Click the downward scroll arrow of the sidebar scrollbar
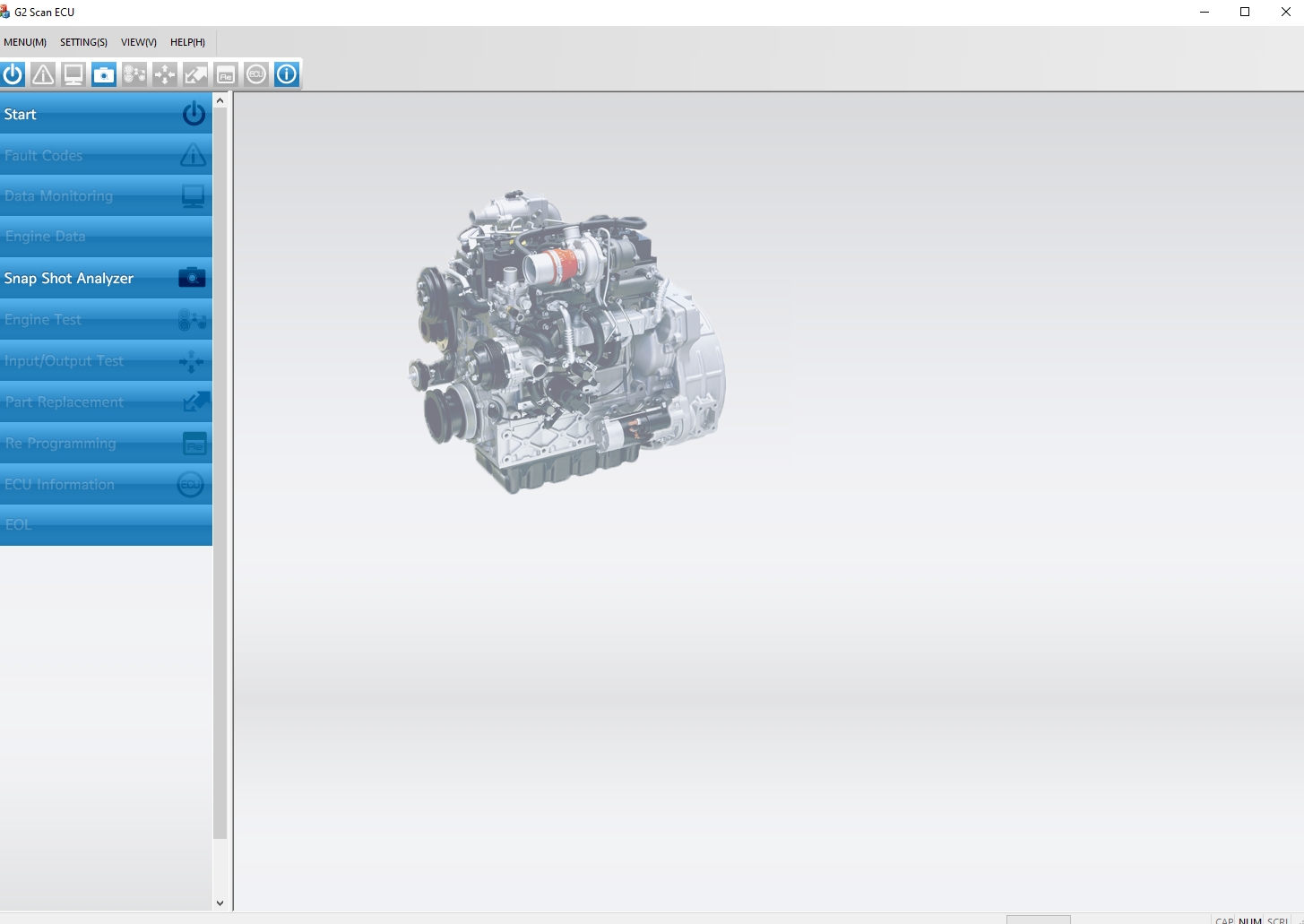Screen dimensions: 1304x924 [220, 902]
